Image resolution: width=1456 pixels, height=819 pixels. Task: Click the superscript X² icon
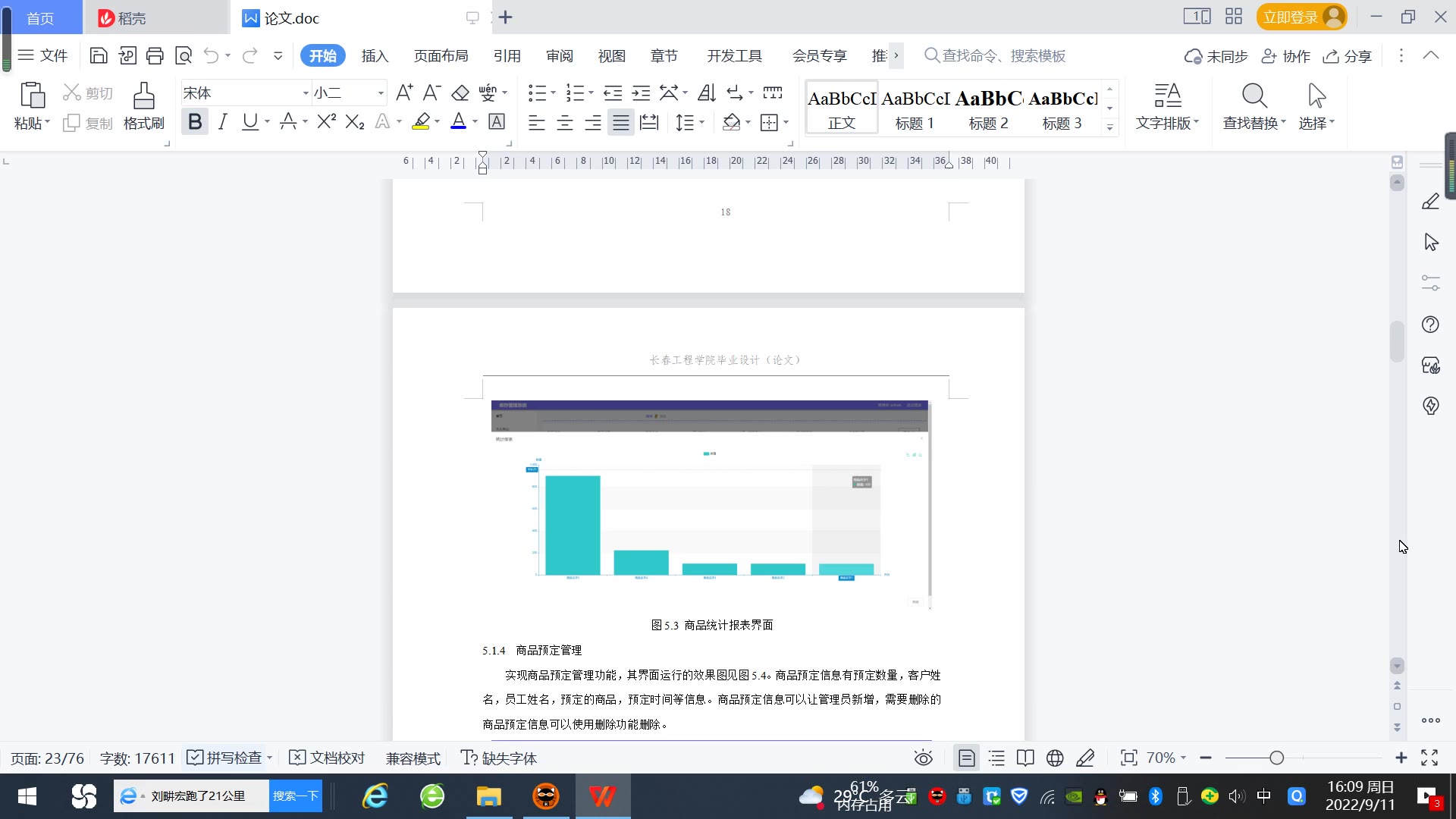[326, 122]
